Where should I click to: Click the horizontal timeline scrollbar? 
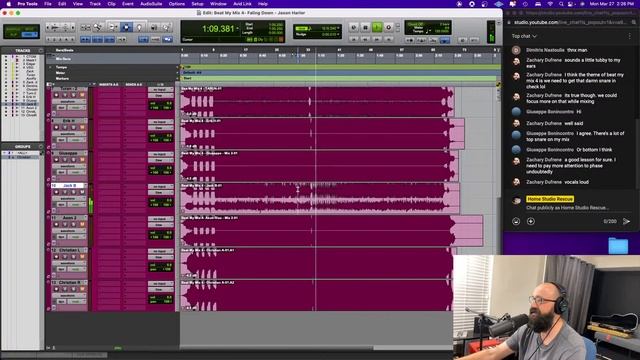[x=277, y=348]
